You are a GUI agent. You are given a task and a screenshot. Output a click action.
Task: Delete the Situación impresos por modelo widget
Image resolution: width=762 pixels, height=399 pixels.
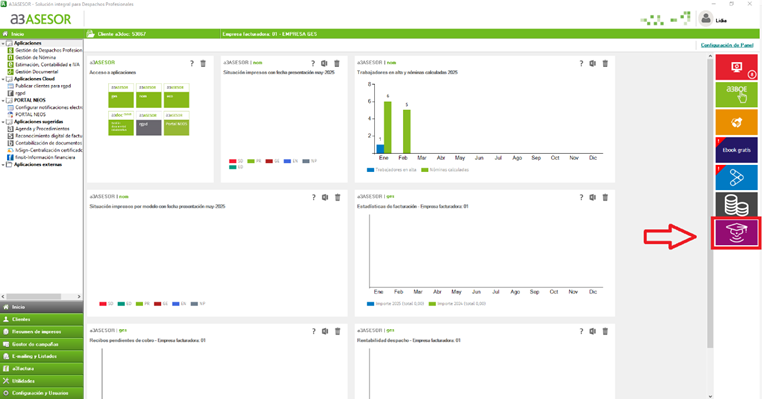337,197
